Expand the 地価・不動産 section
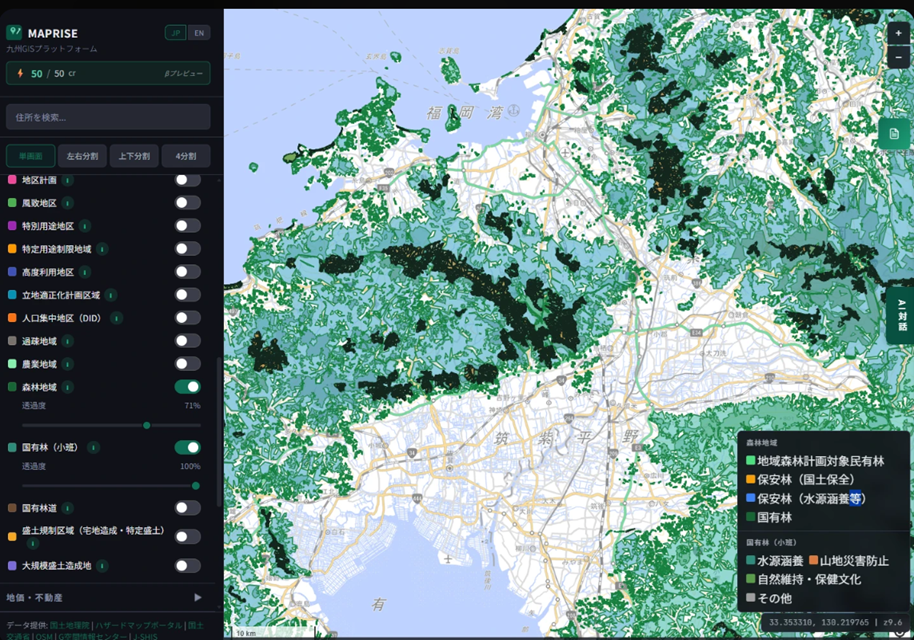914x640 pixels. tap(105, 597)
